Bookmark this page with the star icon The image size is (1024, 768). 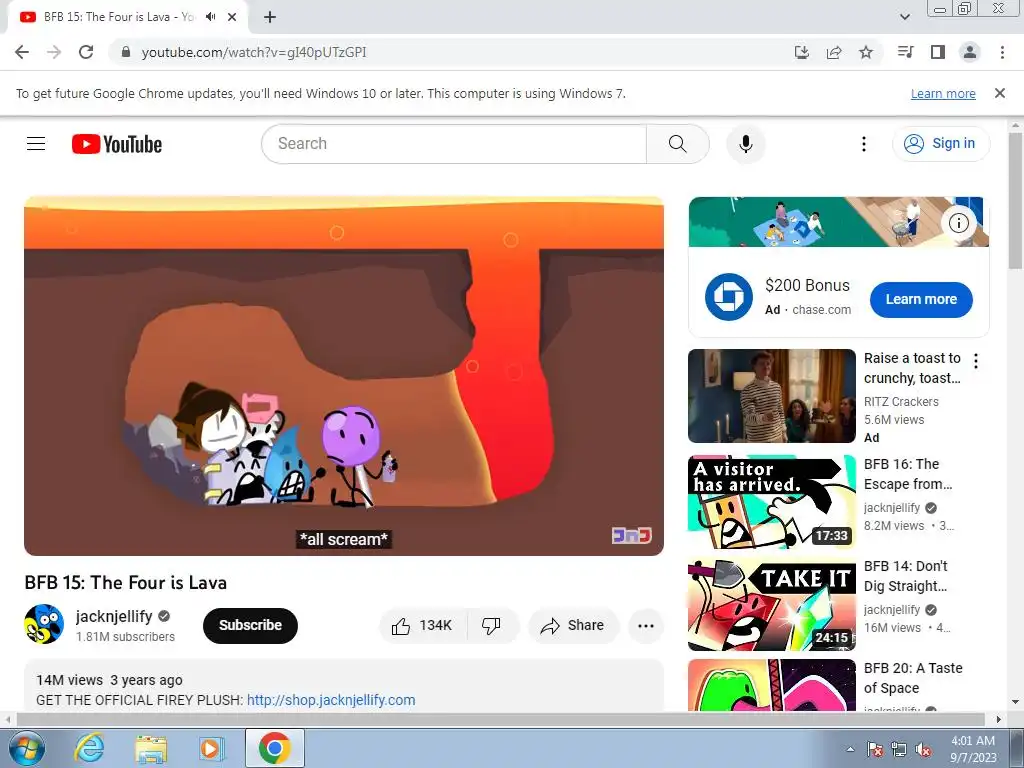866,52
